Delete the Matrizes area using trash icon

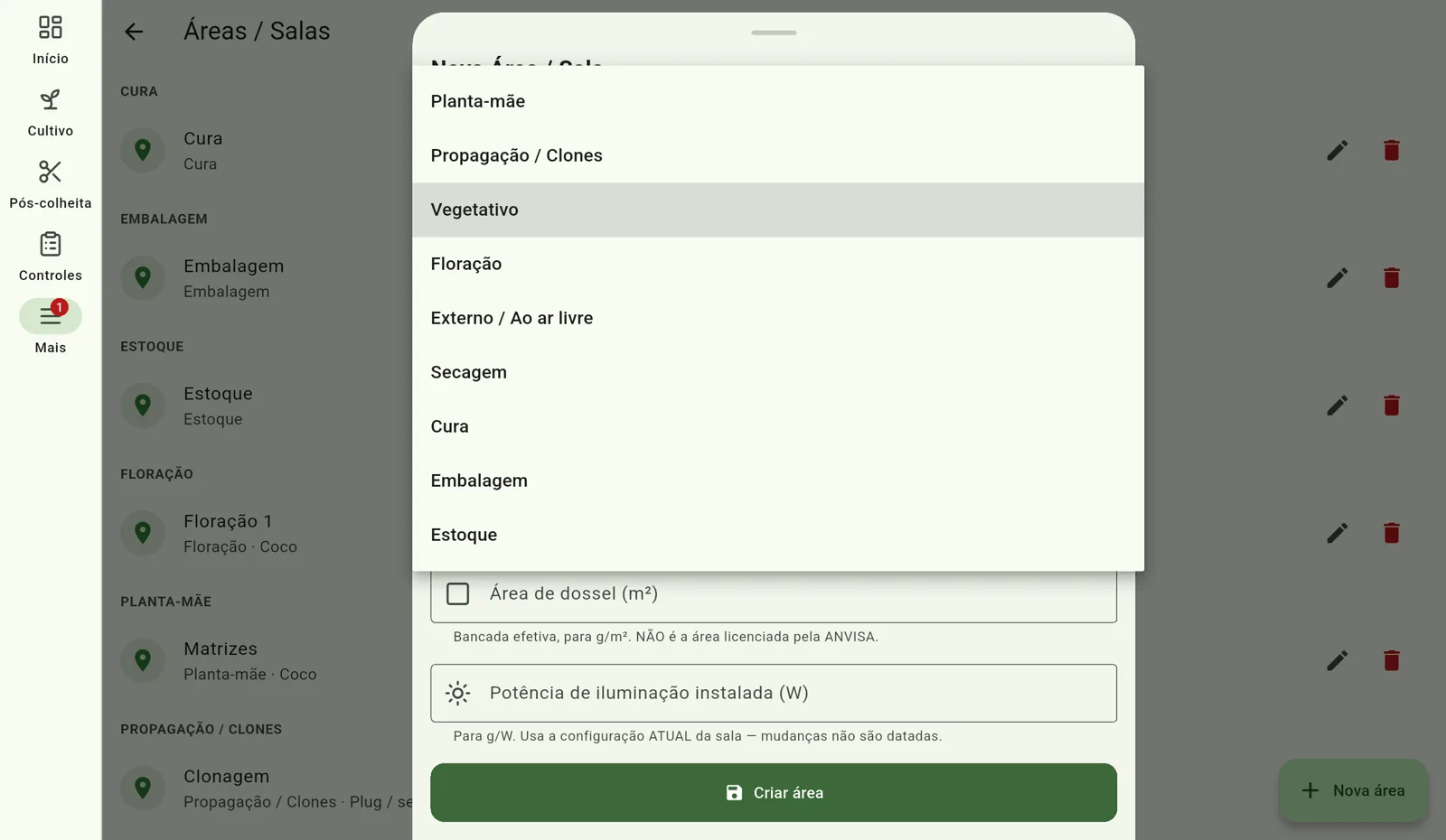[1392, 661]
